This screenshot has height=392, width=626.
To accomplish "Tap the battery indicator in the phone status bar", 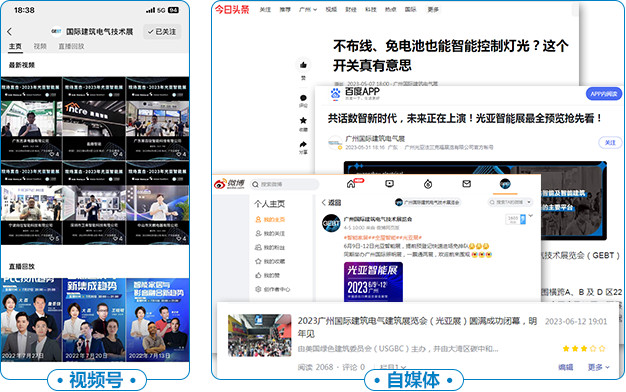I will (173, 10).
